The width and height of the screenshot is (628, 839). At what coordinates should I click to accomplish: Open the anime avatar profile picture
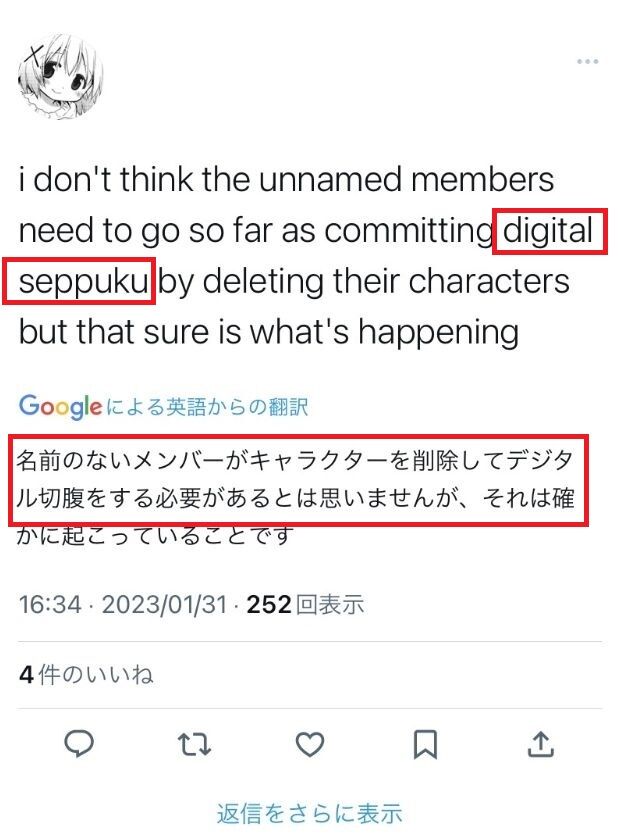pyautogui.click(x=60, y=77)
